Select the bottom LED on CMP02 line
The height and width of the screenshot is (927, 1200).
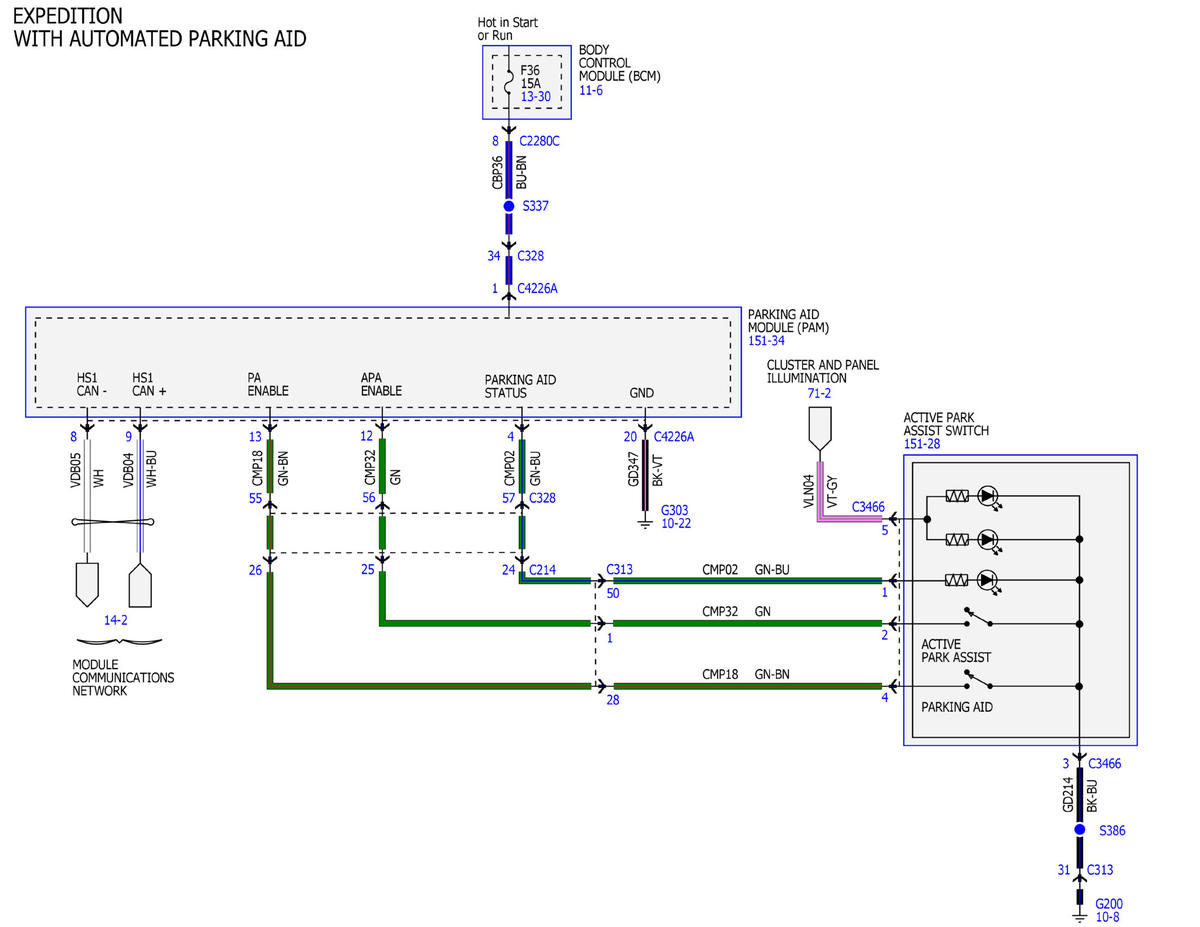click(988, 580)
